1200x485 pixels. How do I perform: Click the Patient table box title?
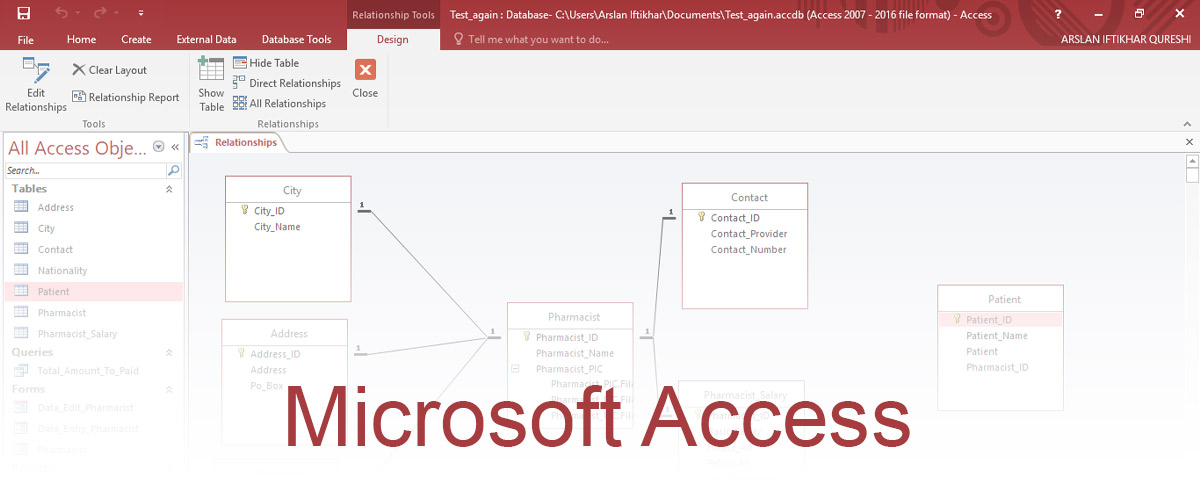tap(1000, 299)
